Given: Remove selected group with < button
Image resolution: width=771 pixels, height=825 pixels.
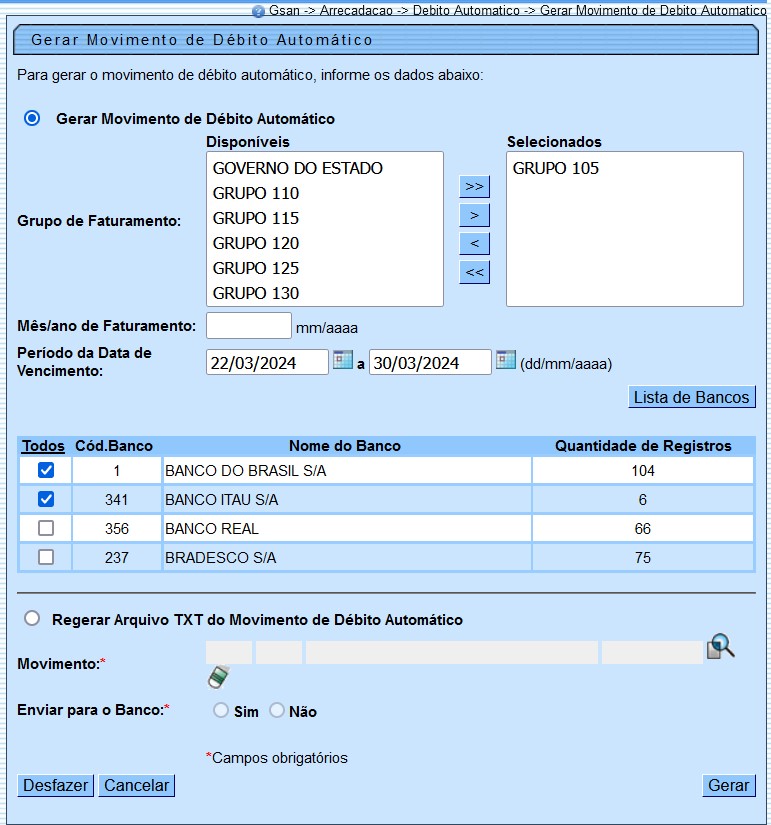Looking at the screenshot, I should coord(474,243).
